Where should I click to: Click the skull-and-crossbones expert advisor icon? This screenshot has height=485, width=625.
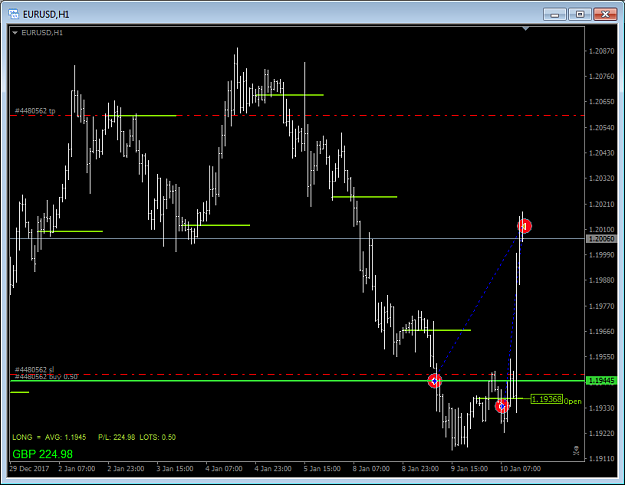576,450
